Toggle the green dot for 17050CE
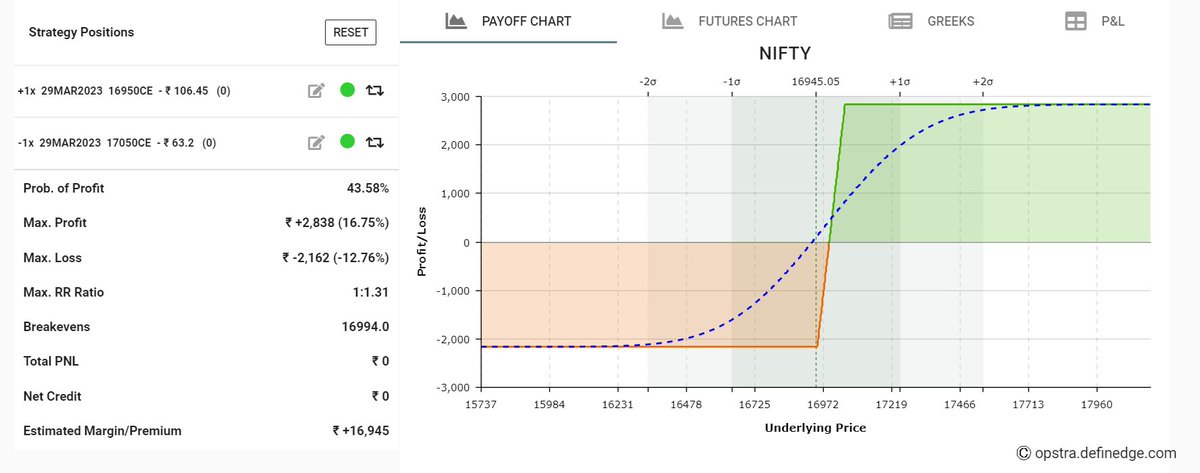 (x=347, y=142)
